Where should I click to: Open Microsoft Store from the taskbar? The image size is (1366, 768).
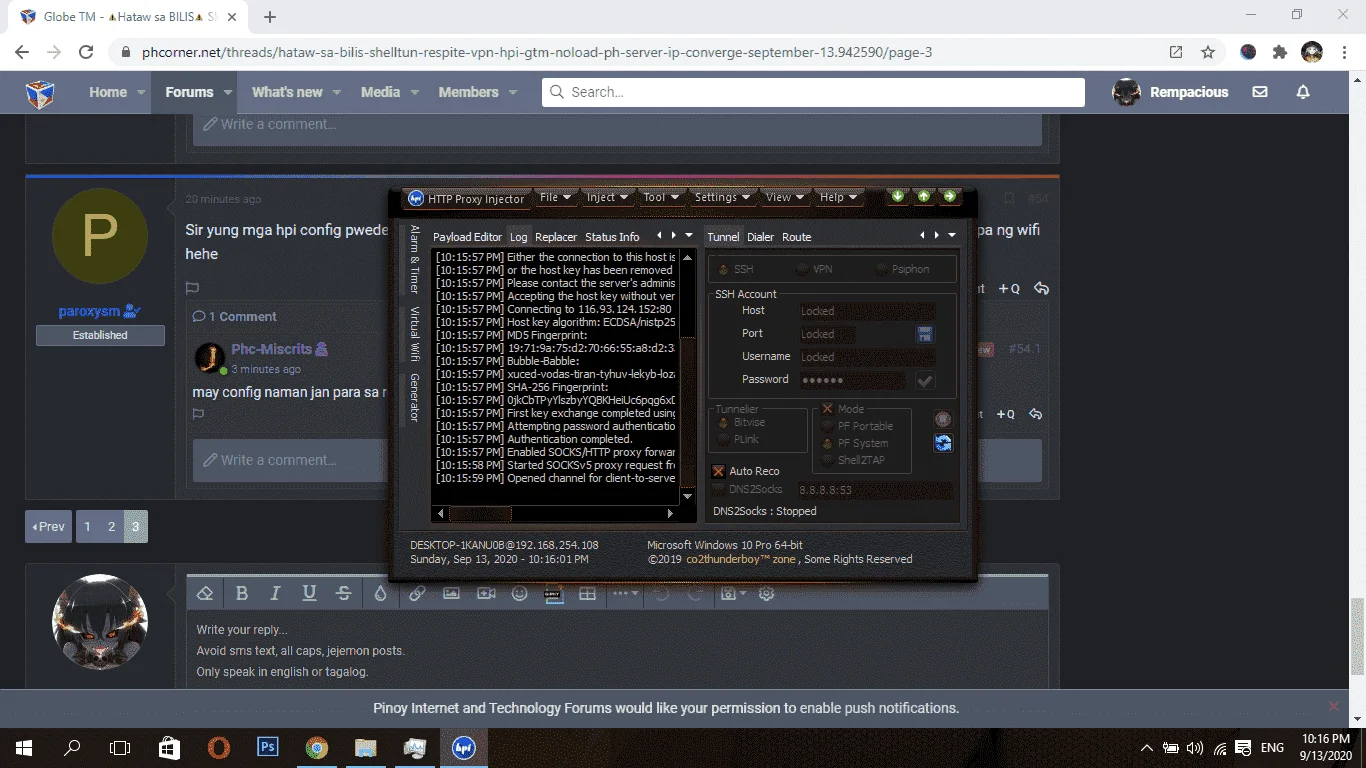[169, 747]
